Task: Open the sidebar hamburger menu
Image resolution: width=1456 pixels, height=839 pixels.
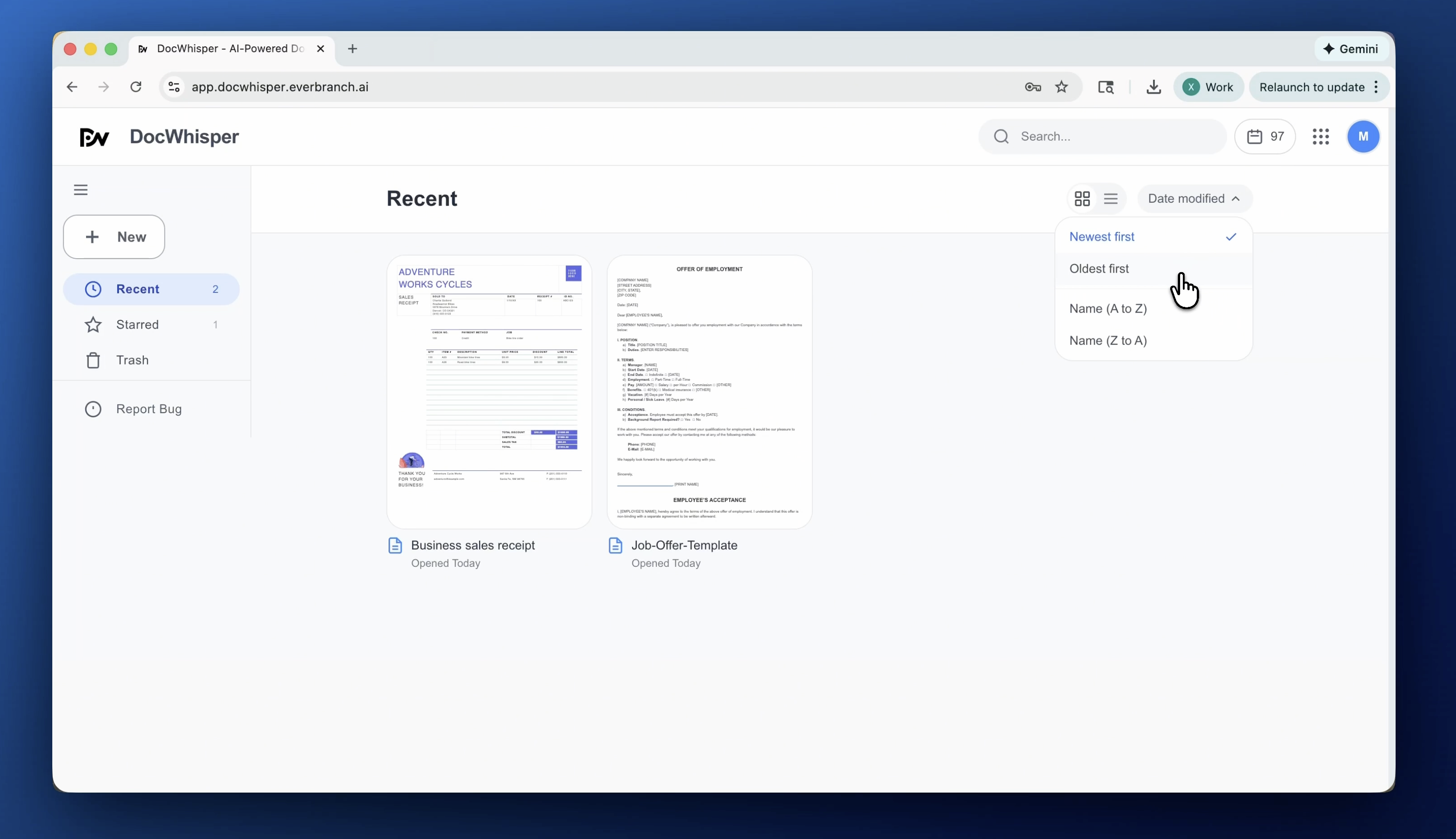Action: [81, 189]
